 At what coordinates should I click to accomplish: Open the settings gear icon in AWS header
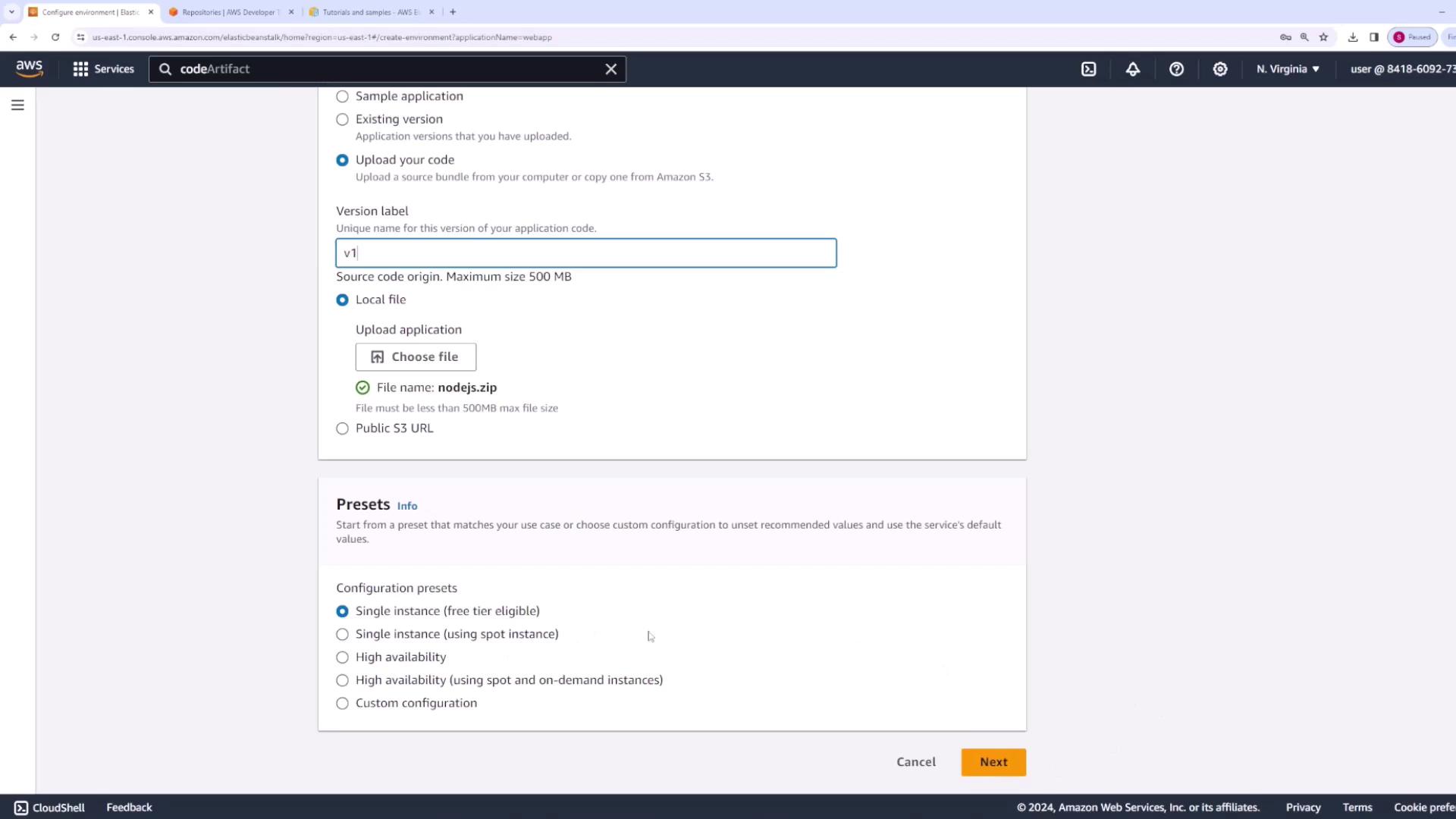click(x=1219, y=69)
